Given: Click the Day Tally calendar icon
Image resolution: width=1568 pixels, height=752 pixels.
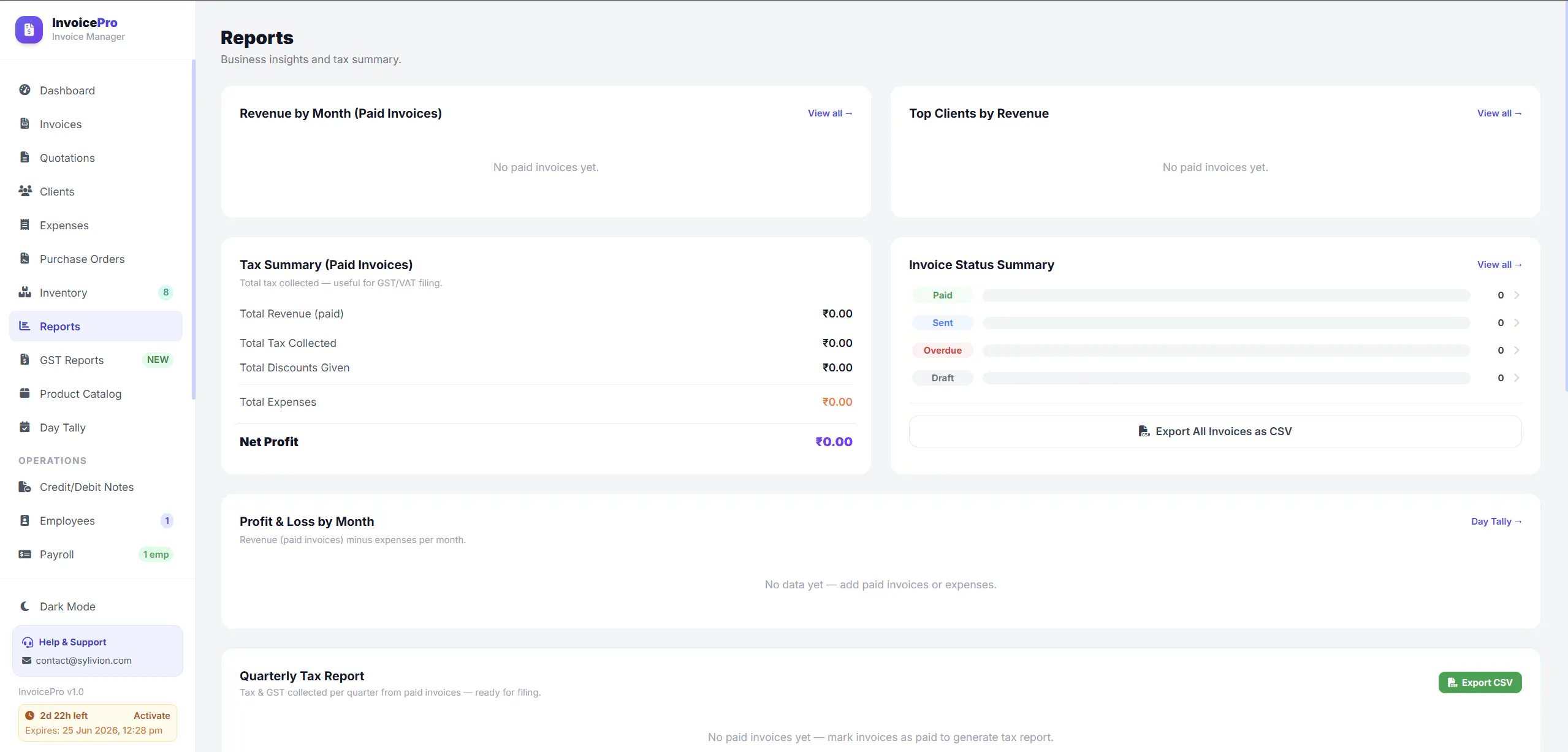Looking at the screenshot, I should click(25, 427).
